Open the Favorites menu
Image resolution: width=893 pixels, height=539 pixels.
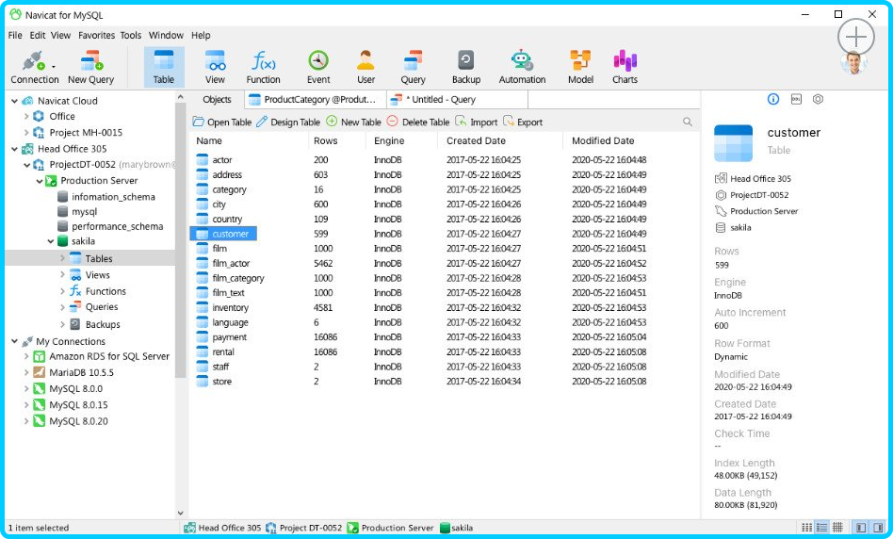click(x=96, y=35)
